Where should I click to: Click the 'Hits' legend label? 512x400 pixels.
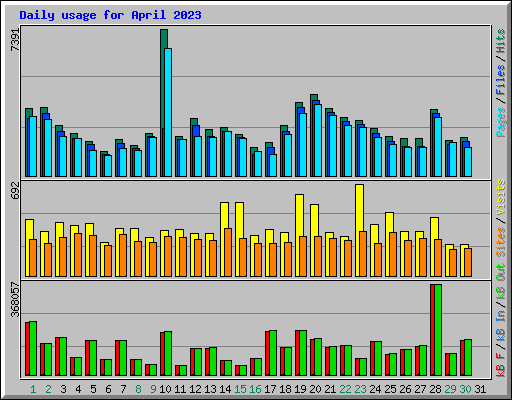[x=500, y=41]
